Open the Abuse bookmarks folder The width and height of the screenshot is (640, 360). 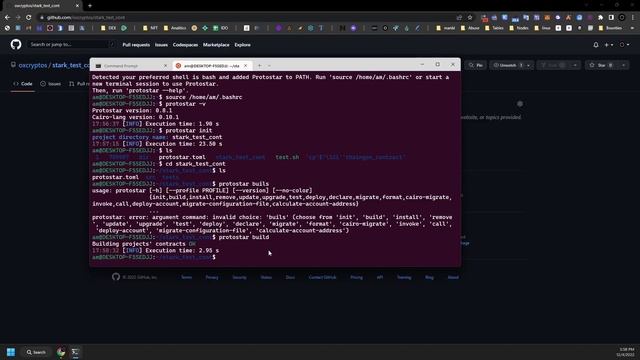point(470,28)
